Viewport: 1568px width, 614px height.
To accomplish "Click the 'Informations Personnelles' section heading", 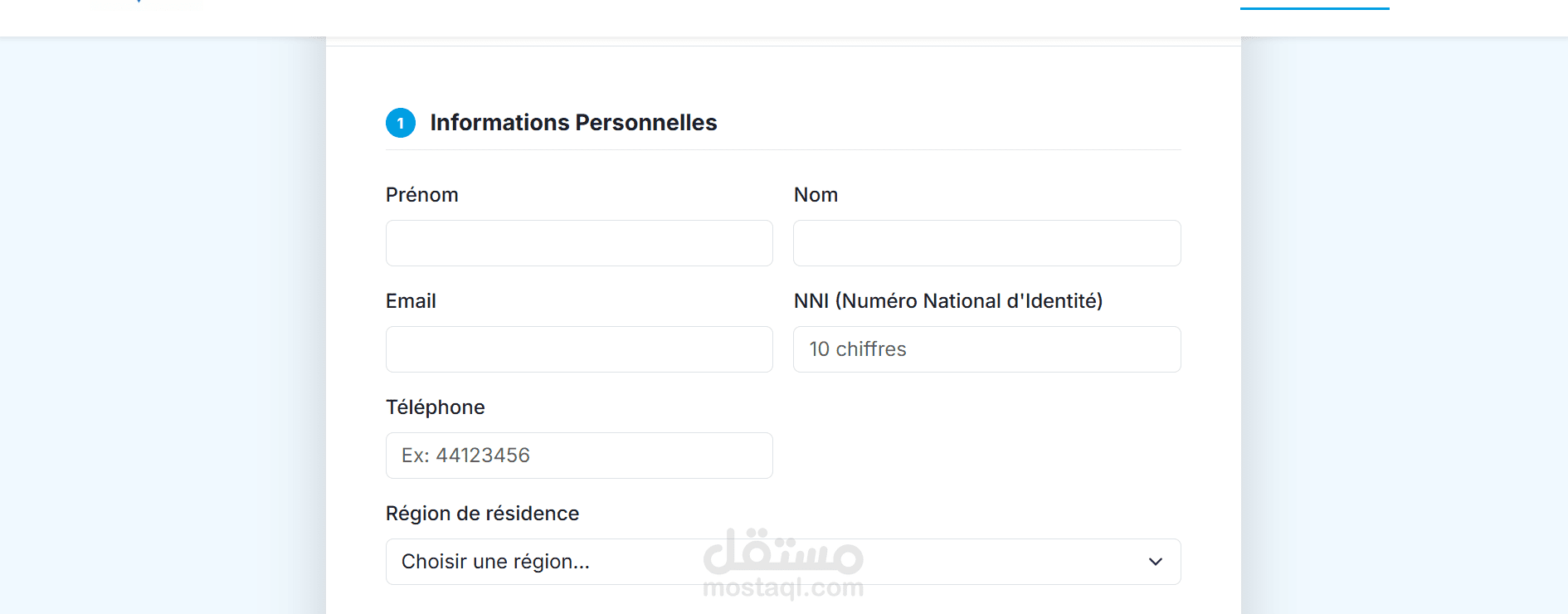I will [x=572, y=122].
